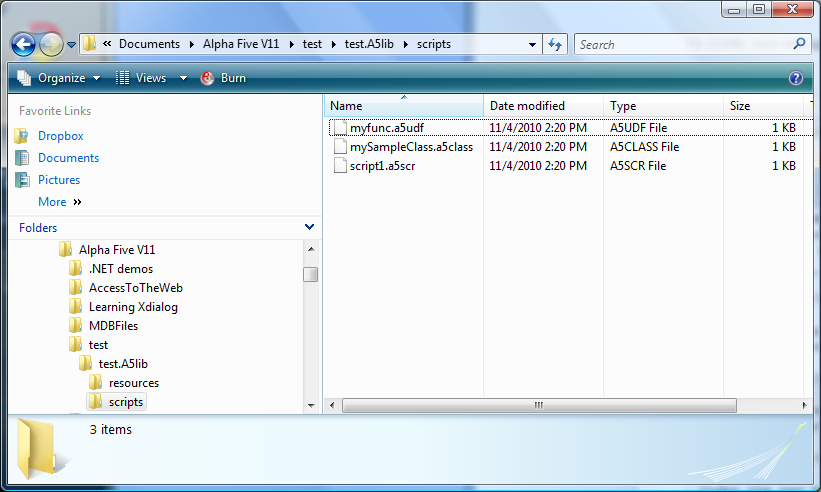
Task: Expand arrow after Documents breadcrumb
Action: [x=192, y=44]
